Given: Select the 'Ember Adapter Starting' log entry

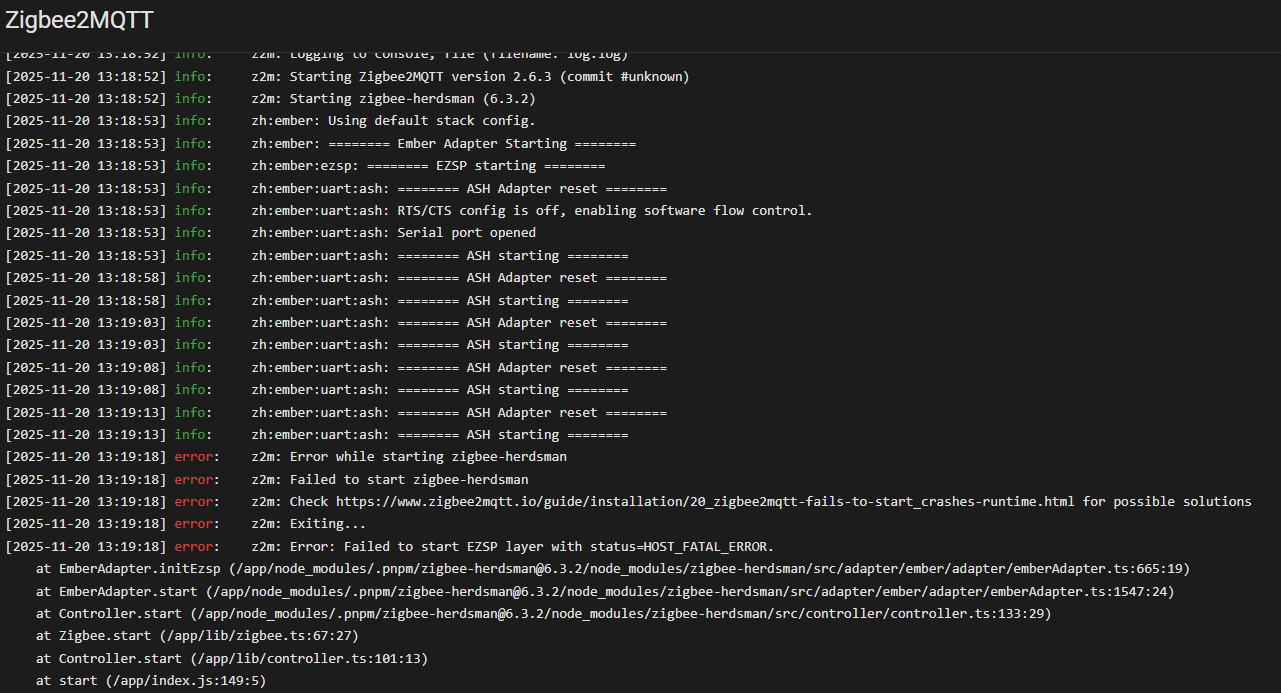Looking at the screenshot, I should 443,144.
